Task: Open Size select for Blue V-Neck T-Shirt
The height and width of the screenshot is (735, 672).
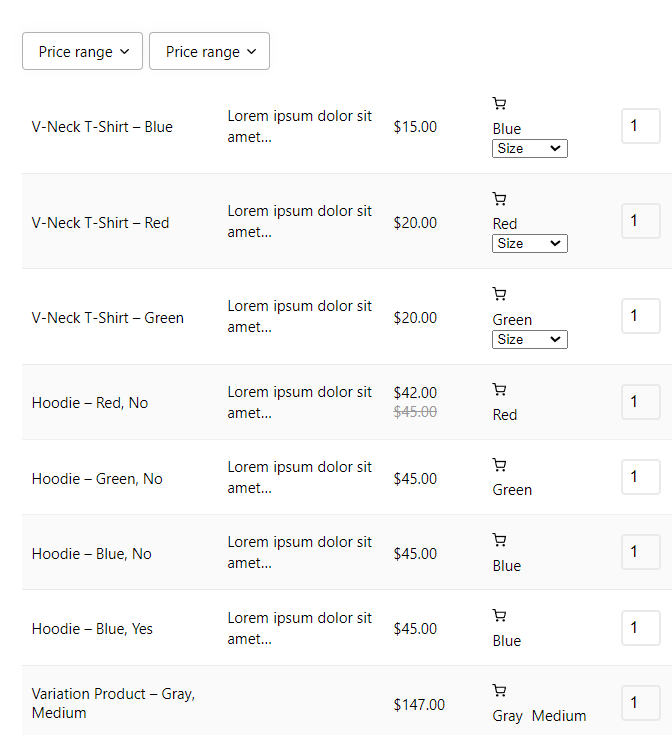Action: [x=530, y=149]
